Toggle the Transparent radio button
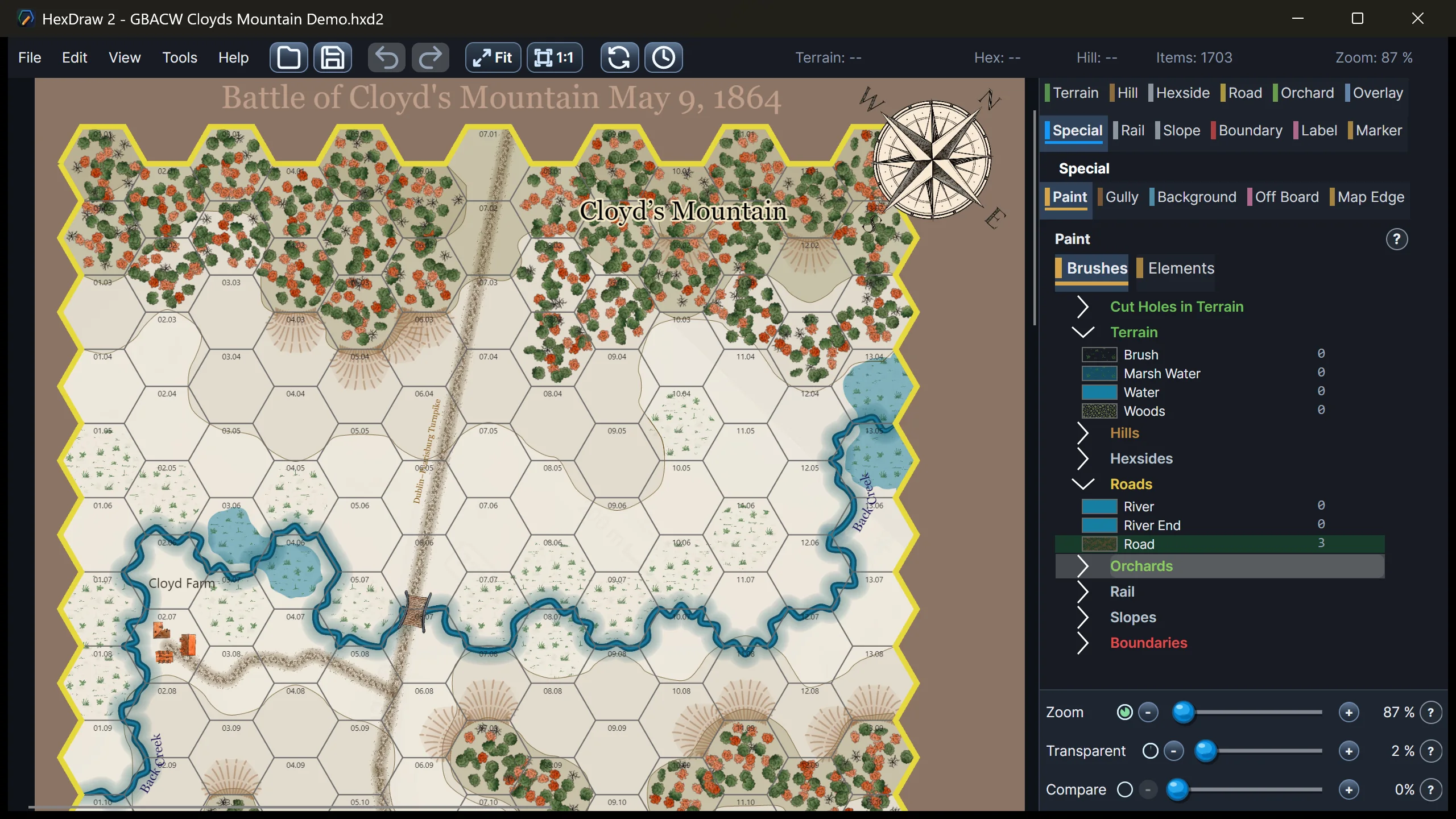The height and width of the screenshot is (819, 1456). [1150, 751]
